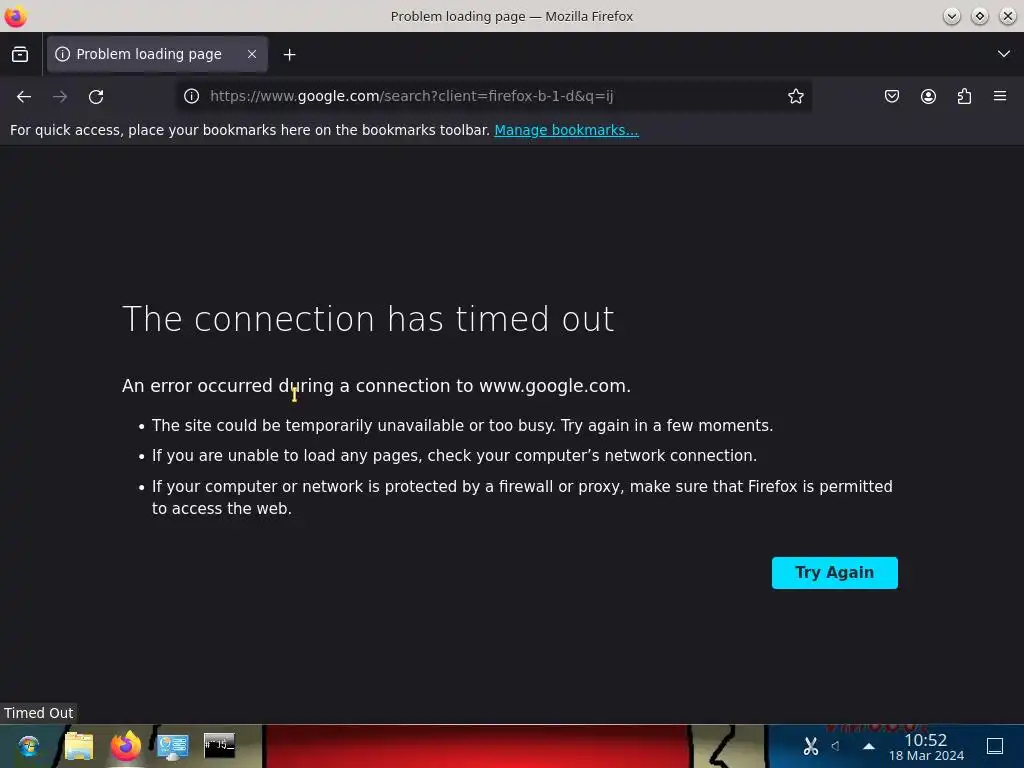Maximize the Firefox window
Image resolution: width=1024 pixels, height=768 pixels.
980,16
